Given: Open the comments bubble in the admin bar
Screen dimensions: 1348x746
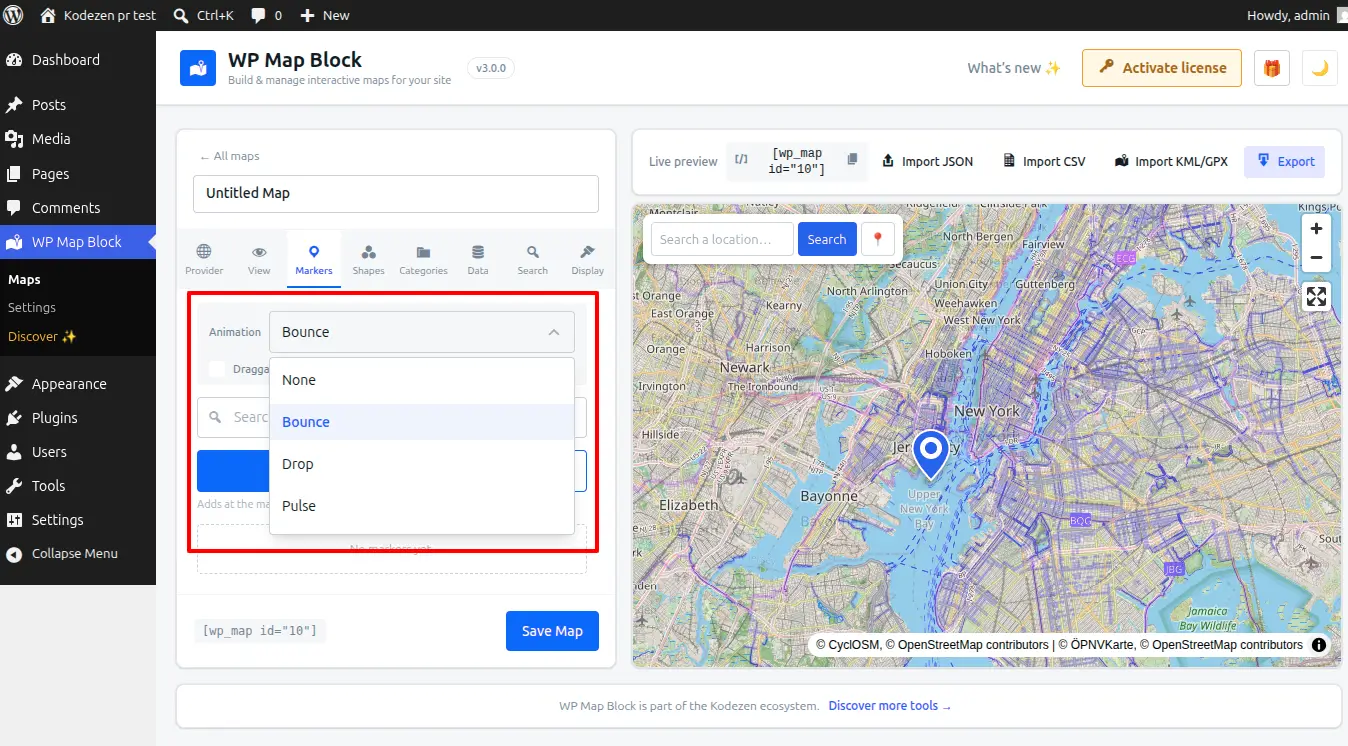Looking at the screenshot, I should click(x=266, y=15).
